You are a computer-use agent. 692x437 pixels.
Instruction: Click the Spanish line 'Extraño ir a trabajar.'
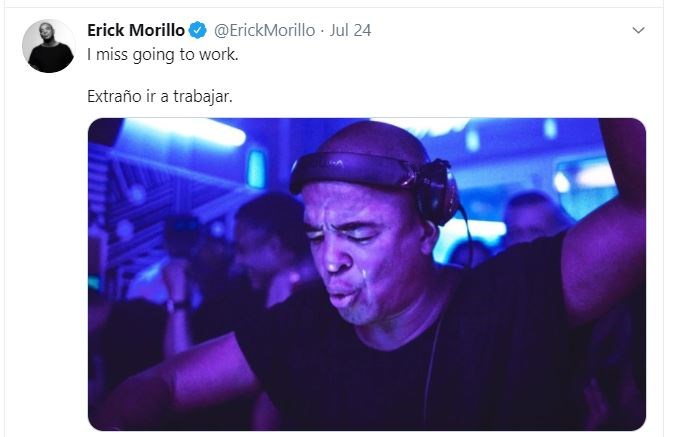coord(160,96)
